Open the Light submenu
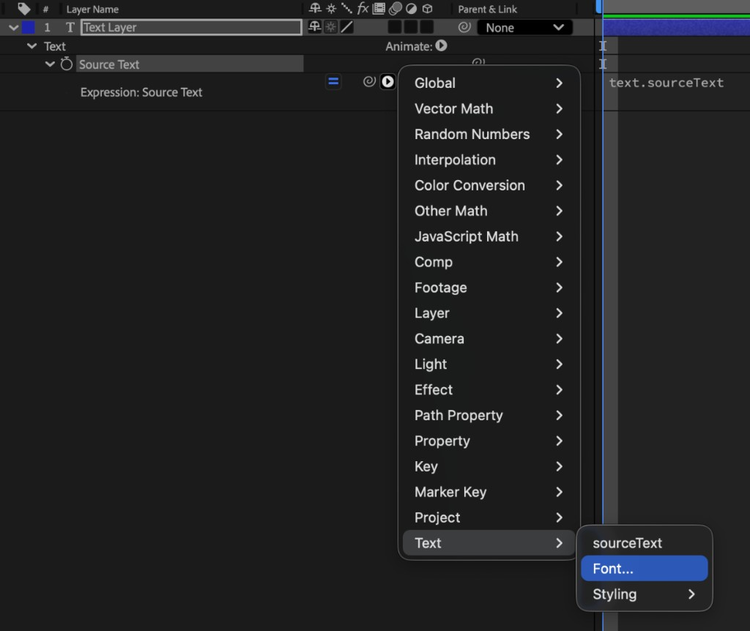This screenshot has width=750, height=631. pyautogui.click(x=488, y=365)
